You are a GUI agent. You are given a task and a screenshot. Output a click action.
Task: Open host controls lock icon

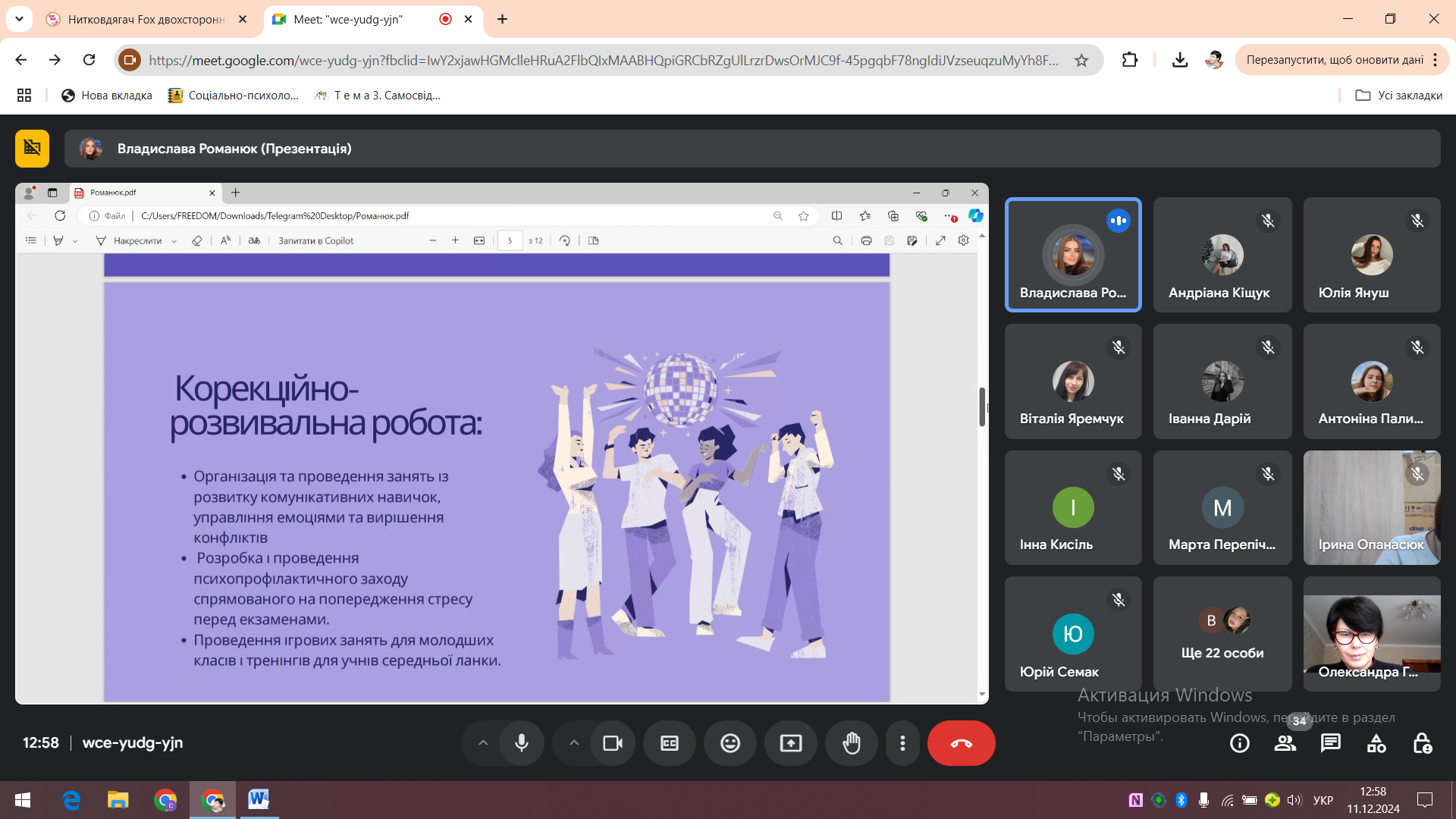[1422, 743]
